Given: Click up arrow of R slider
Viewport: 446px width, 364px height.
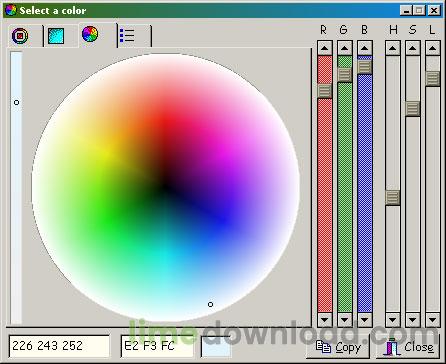Looking at the screenshot, I should [x=325, y=48].
